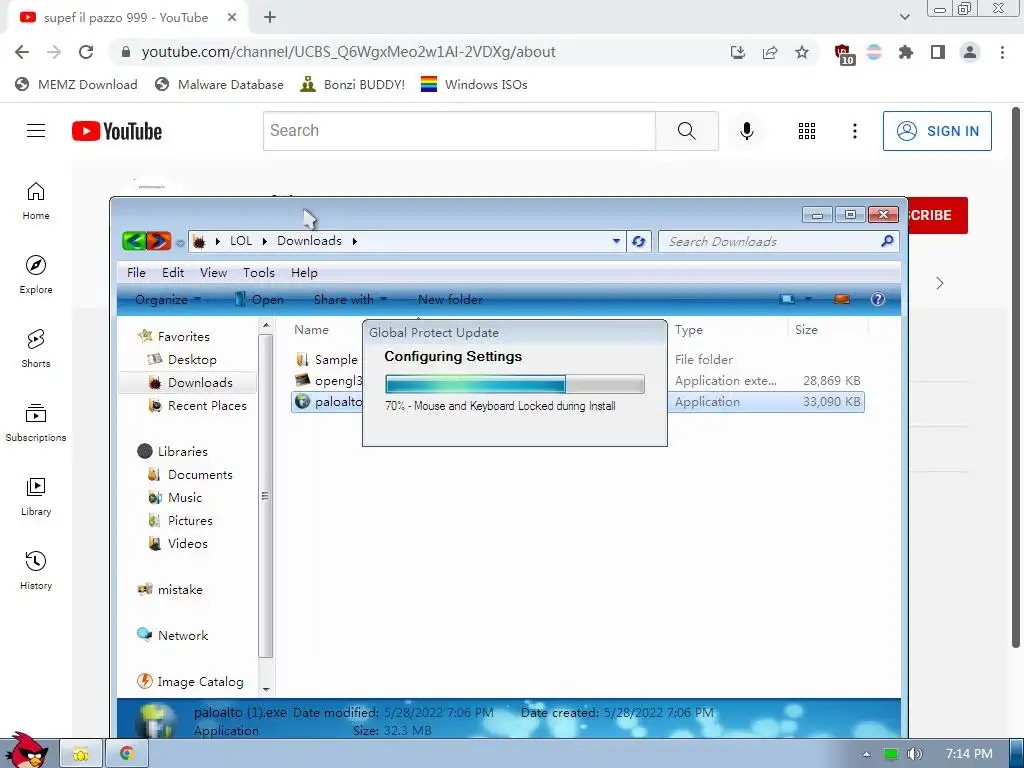Image resolution: width=1024 pixels, height=768 pixels.
Task: Open the Chrome profile avatar
Action: pyautogui.click(x=970, y=52)
